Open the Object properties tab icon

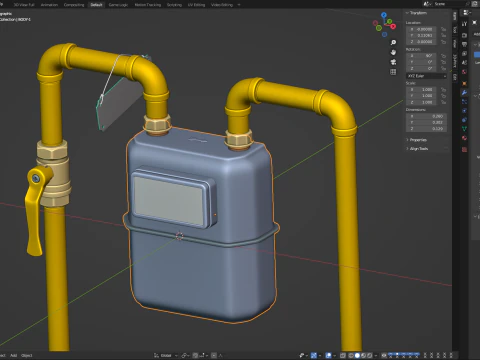coord(464,83)
